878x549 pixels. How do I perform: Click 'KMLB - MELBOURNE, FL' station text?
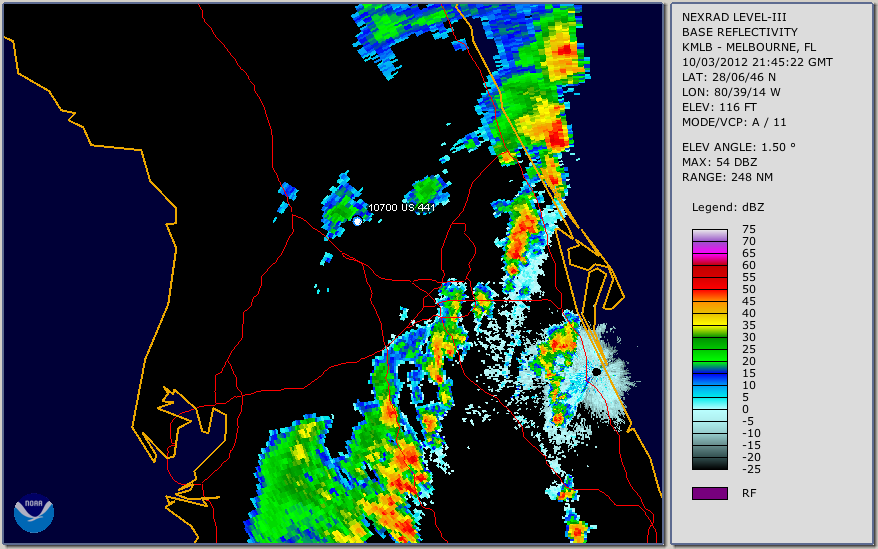click(749, 47)
